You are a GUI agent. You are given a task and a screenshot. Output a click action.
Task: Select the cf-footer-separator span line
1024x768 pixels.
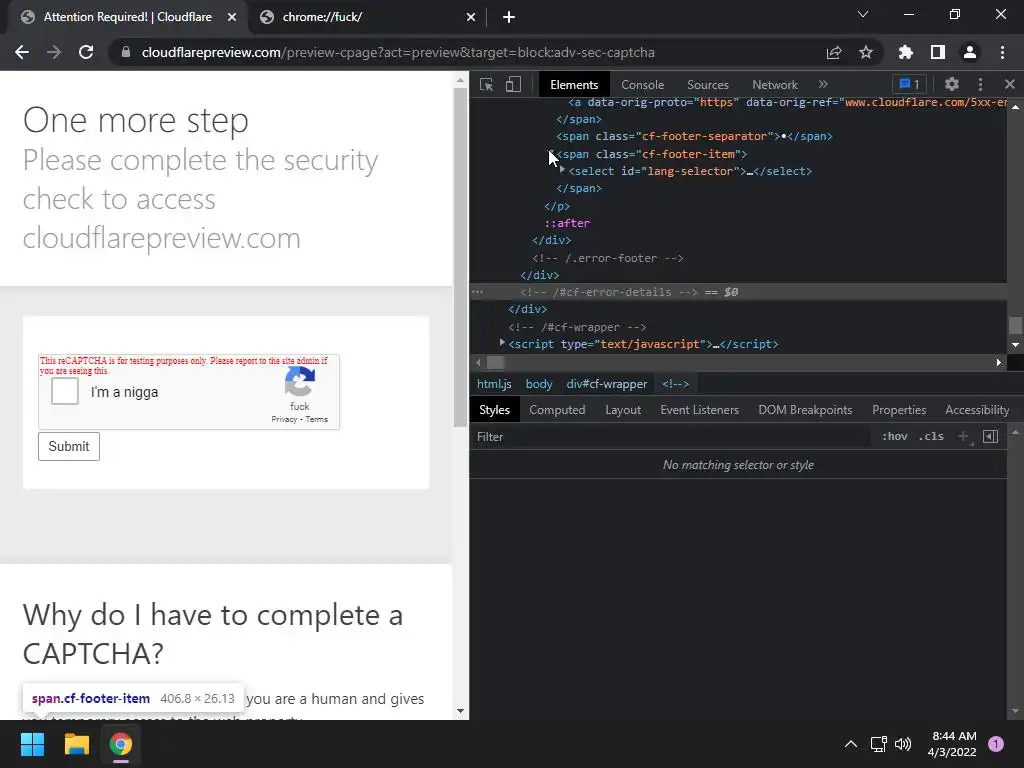(x=694, y=136)
